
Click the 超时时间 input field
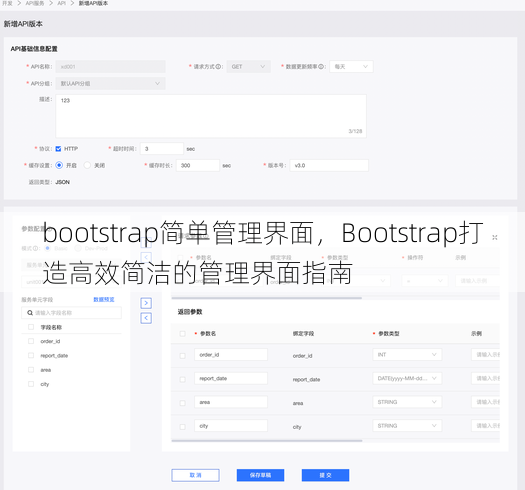(x=162, y=149)
